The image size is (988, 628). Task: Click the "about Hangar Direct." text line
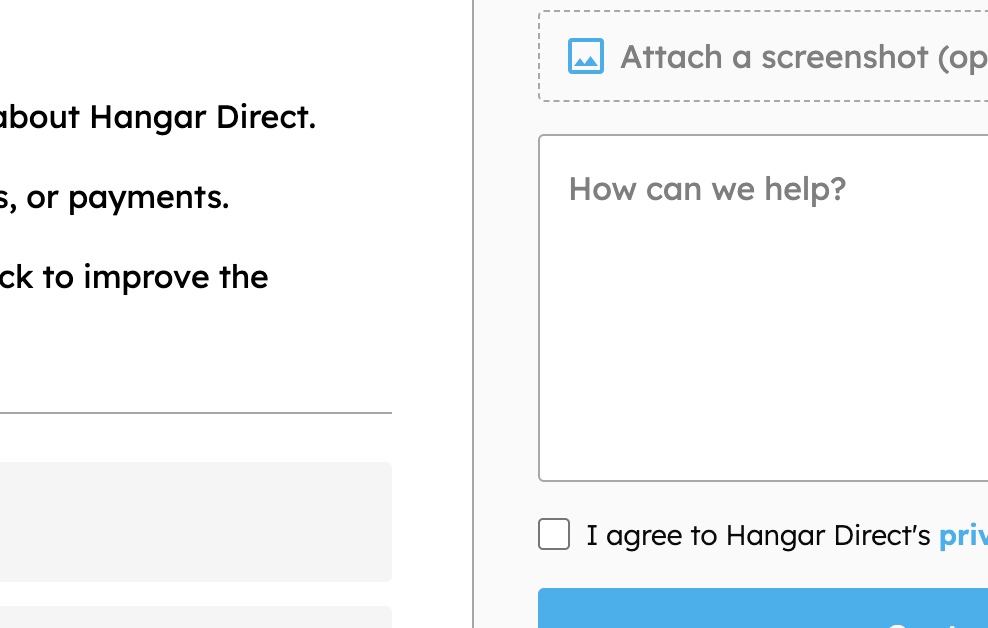158,117
